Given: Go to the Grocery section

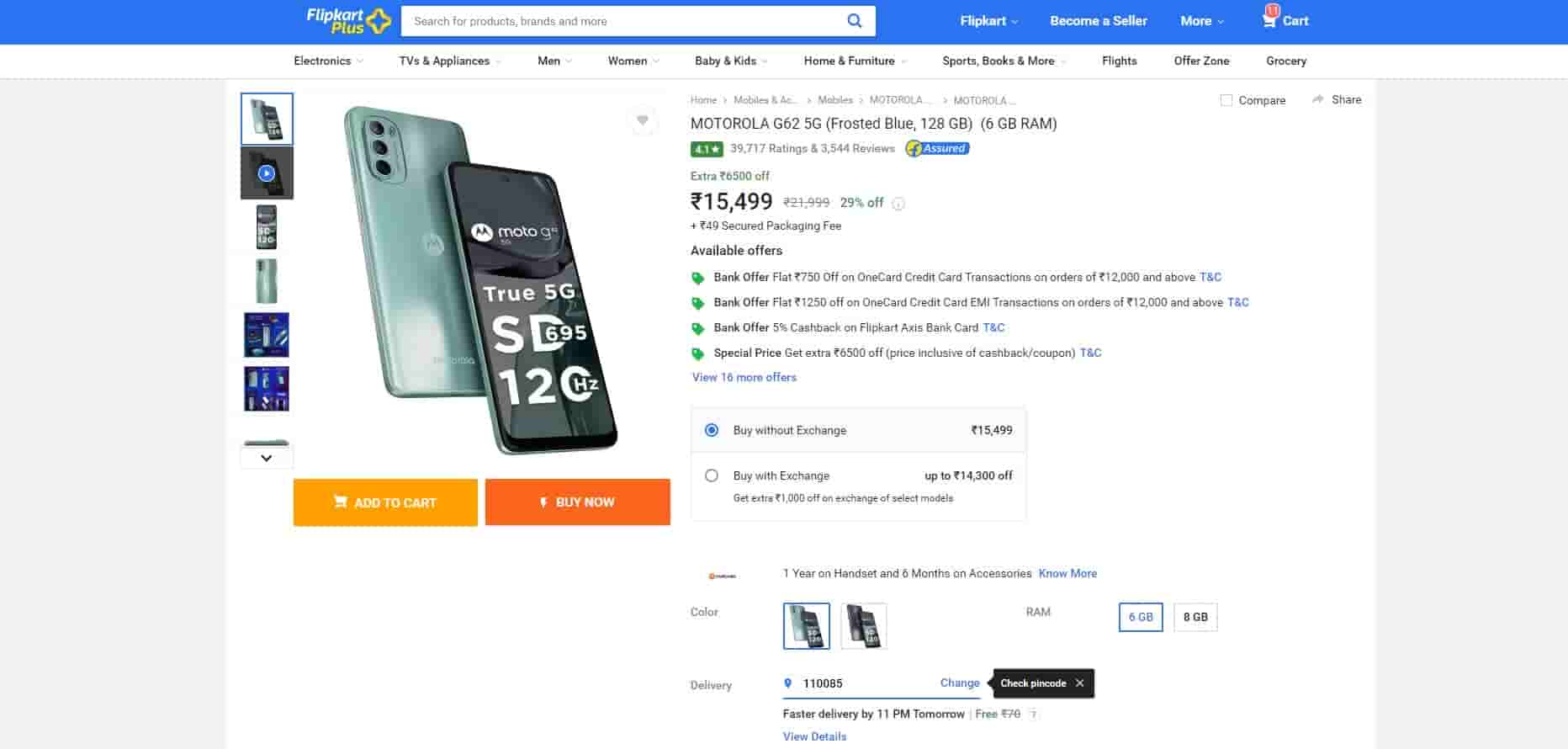Looking at the screenshot, I should point(1286,61).
